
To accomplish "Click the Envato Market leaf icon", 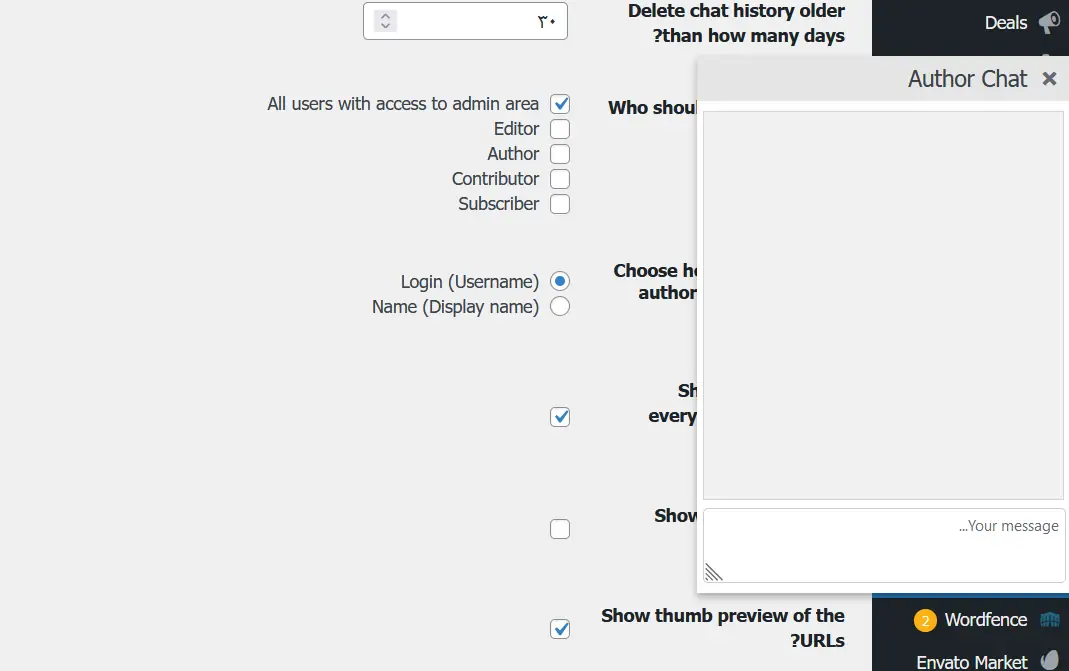I will pos(1049,661).
